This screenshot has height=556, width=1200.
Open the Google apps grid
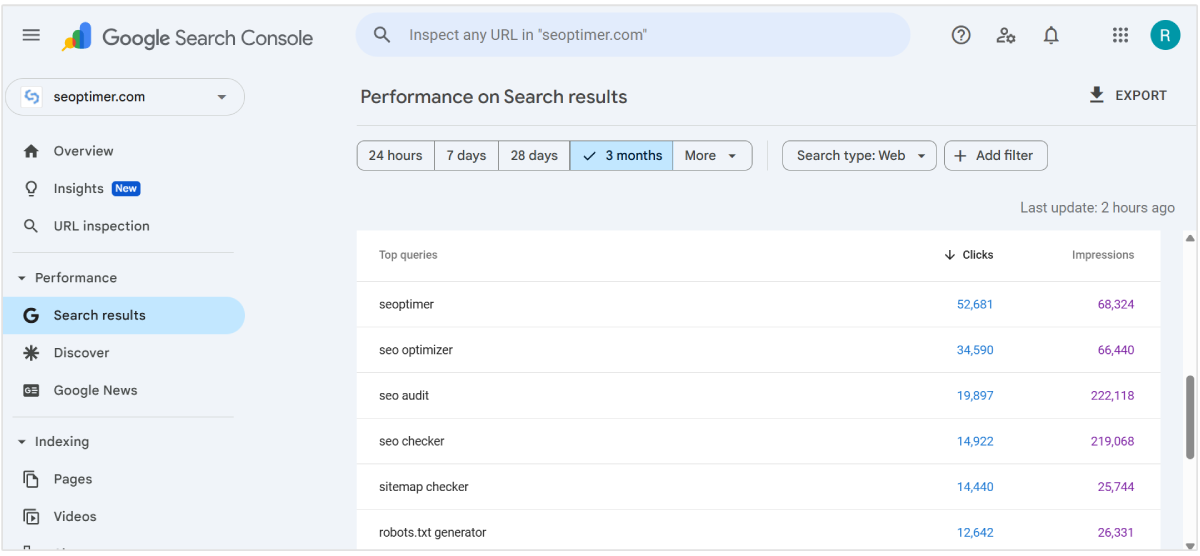click(x=1120, y=35)
